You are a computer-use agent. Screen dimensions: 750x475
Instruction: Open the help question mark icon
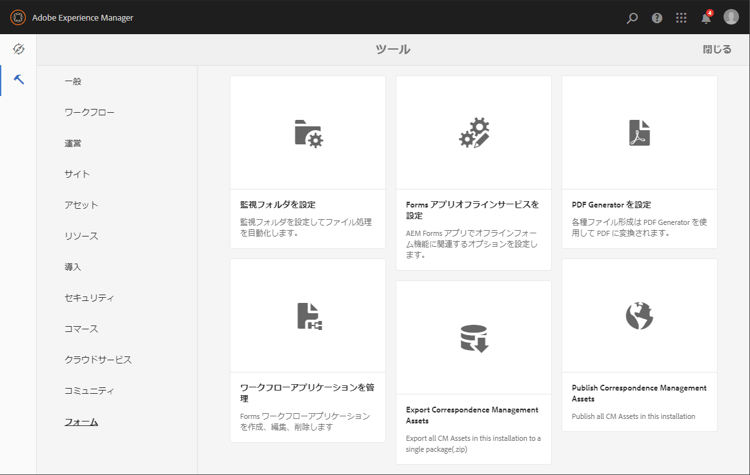[x=657, y=18]
